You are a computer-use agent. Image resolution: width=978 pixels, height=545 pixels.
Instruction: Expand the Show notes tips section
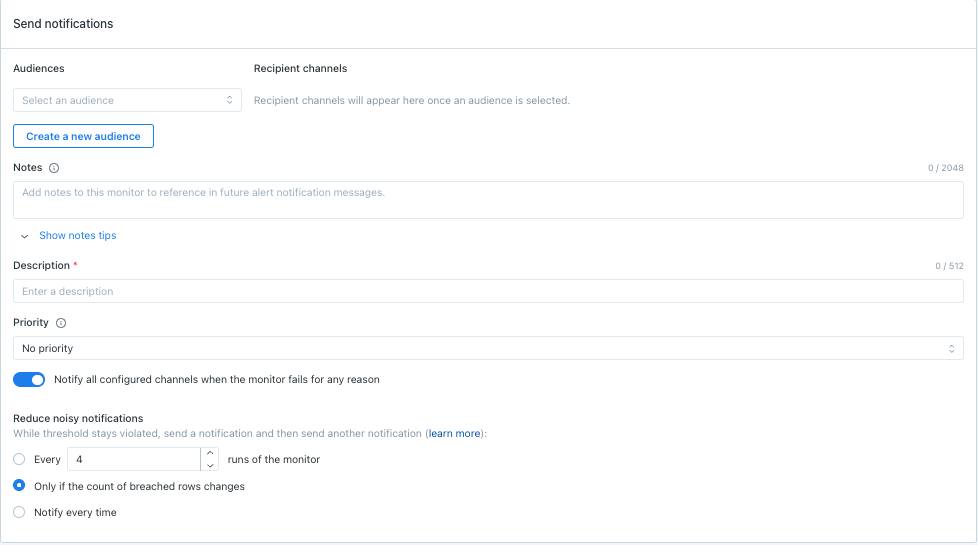[x=77, y=236]
